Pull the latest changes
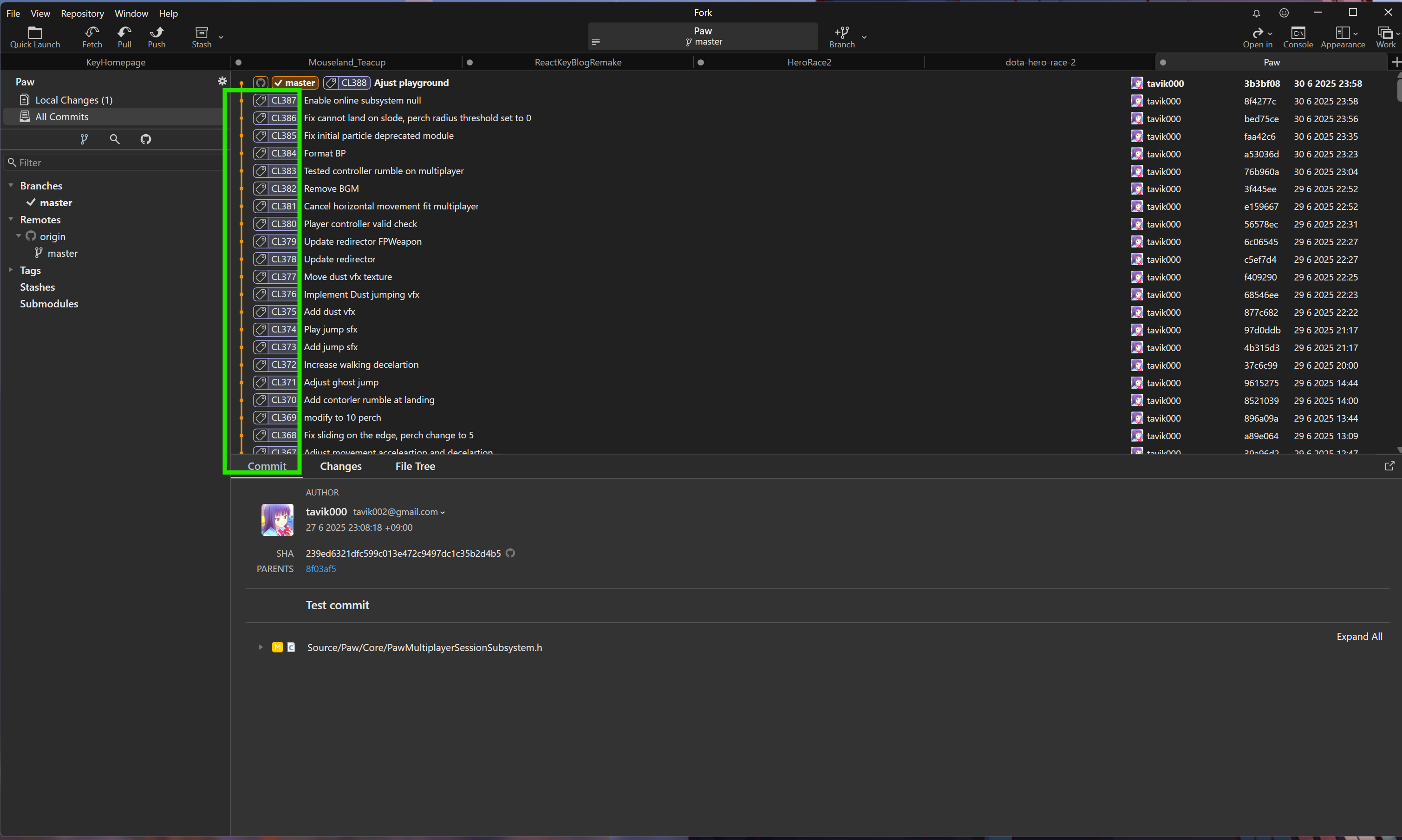This screenshot has width=1402, height=840. pyautogui.click(x=124, y=37)
